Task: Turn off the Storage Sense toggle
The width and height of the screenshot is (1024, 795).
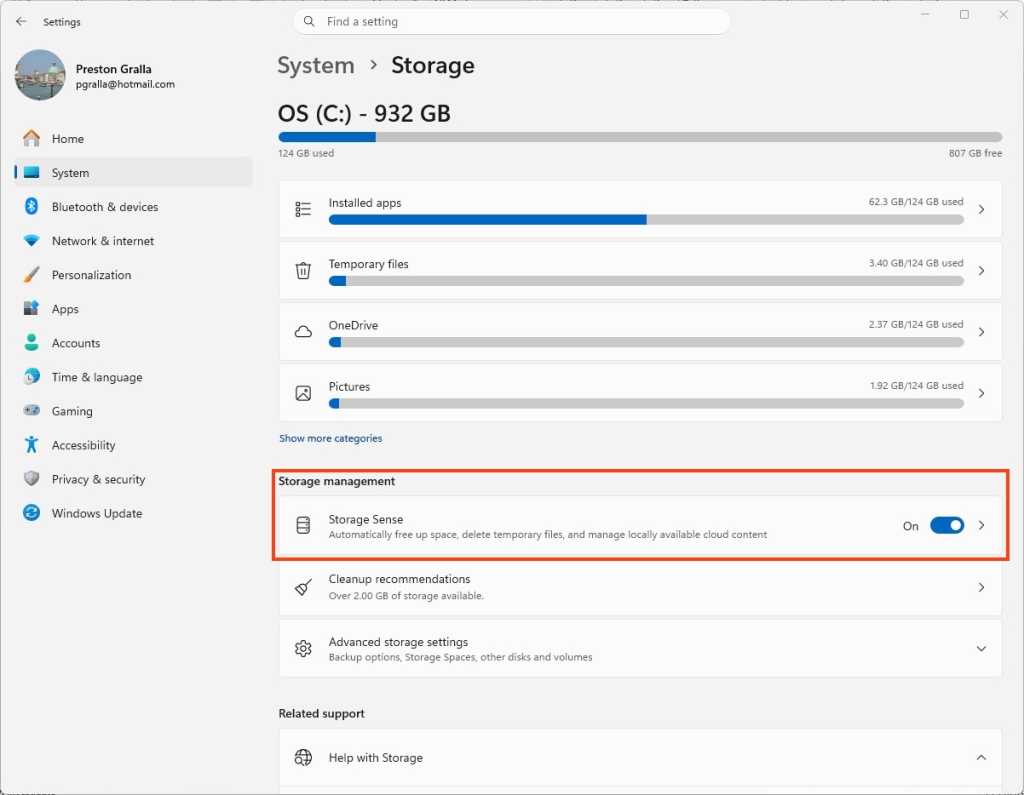Action: tap(946, 525)
